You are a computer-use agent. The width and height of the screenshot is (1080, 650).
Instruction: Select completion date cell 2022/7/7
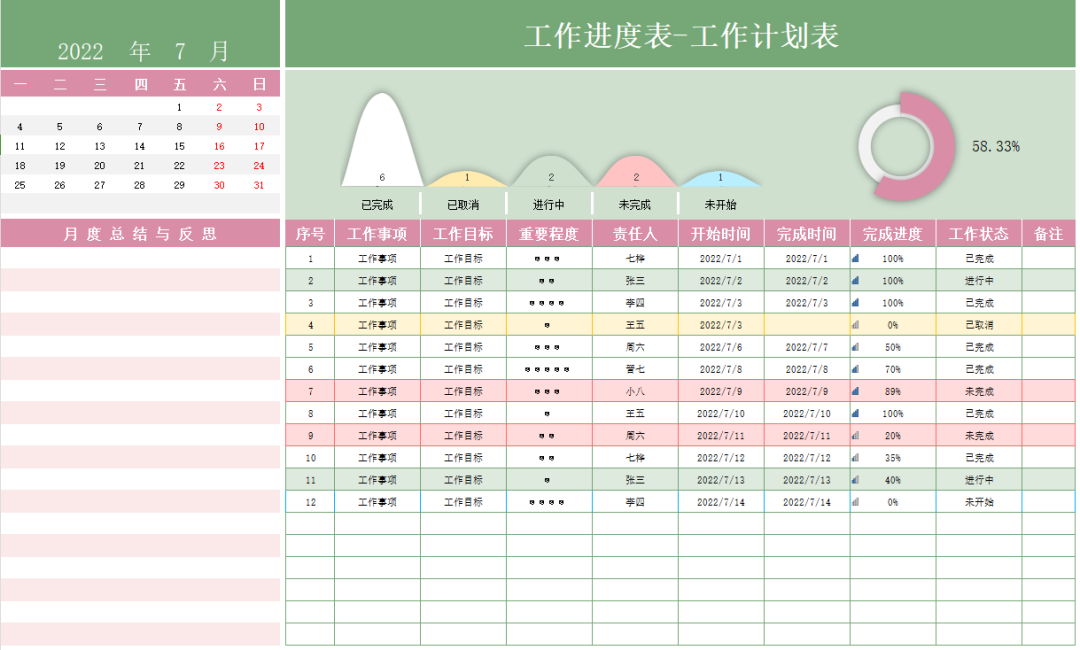coord(807,347)
